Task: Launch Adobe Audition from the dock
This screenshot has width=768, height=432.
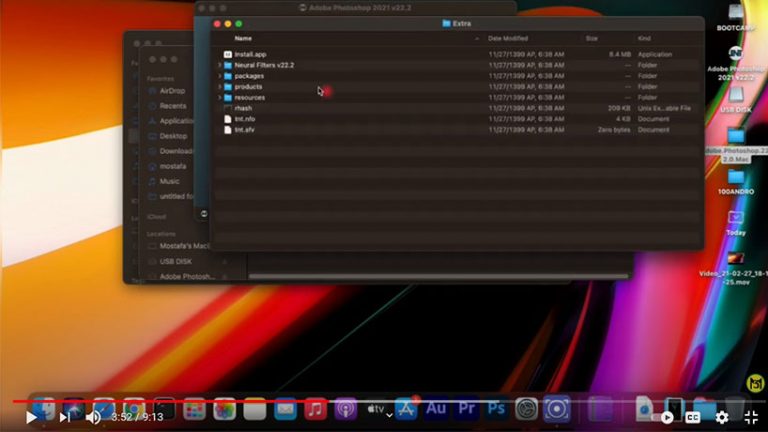Action: tap(436, 408)
